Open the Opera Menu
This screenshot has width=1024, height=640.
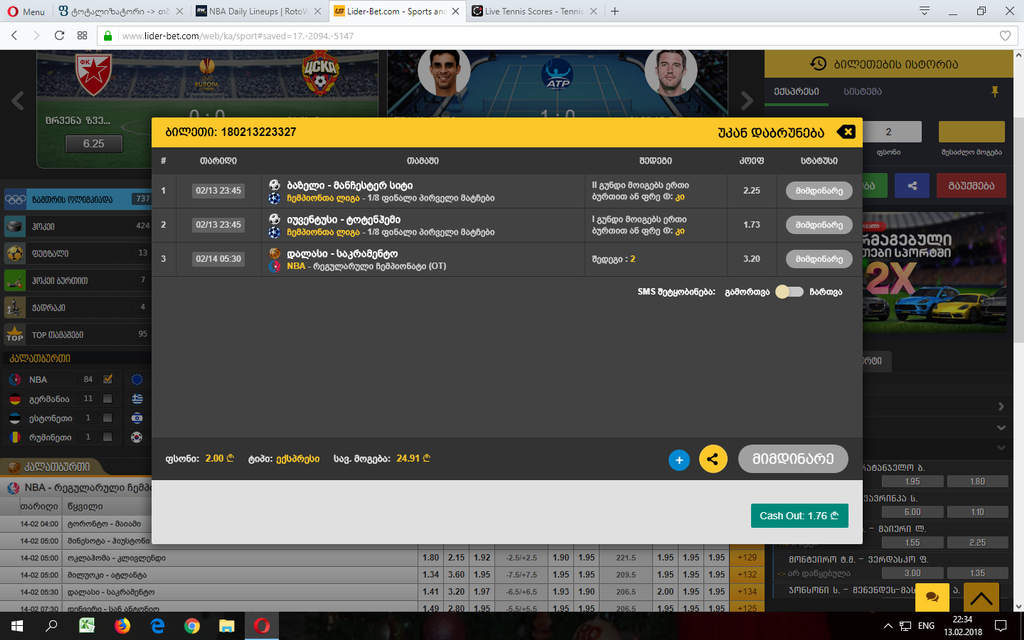[26, 11]
